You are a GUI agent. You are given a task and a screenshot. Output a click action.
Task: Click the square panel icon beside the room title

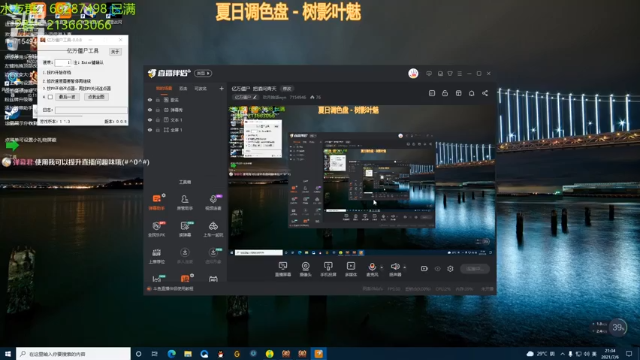pyautogui.click(x=432, y=93)
